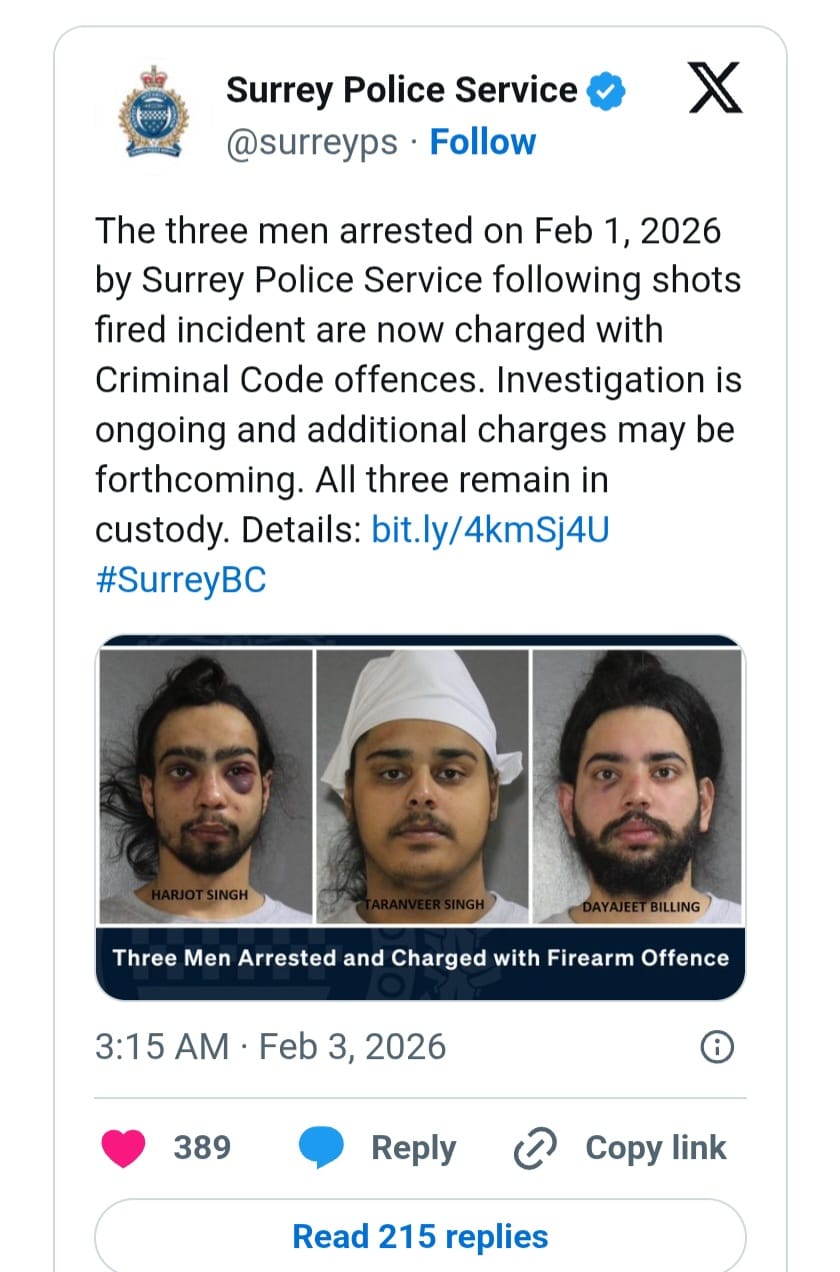Click the Read 215 replies button

click(x=419, y=1236)
